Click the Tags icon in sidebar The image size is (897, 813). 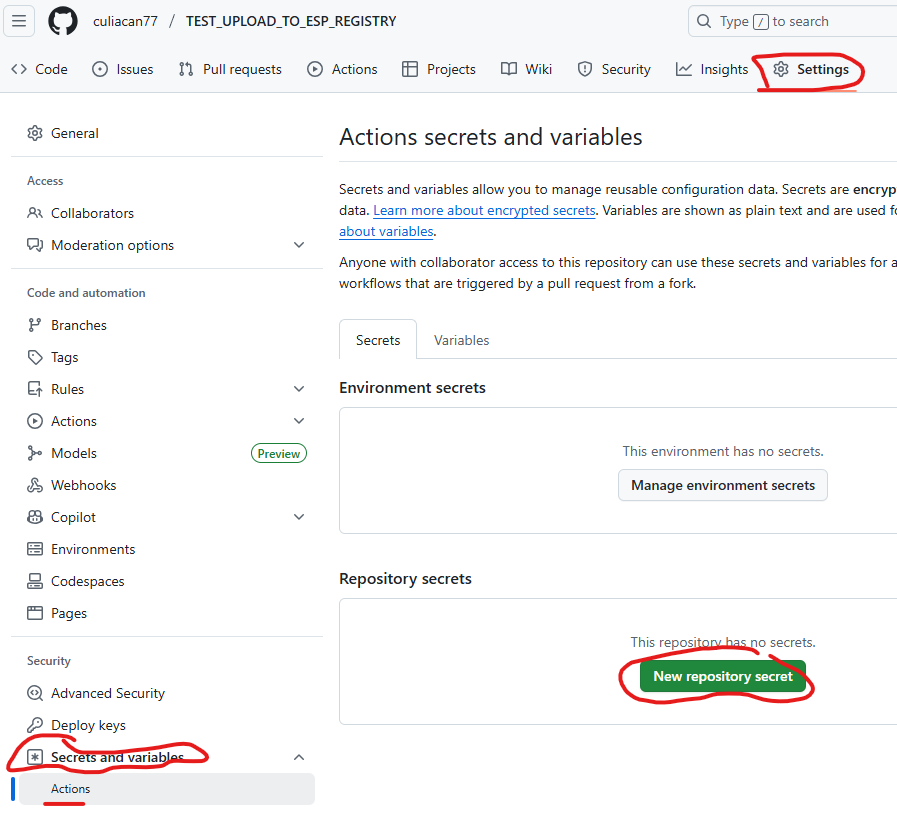(x=35, y=357)
